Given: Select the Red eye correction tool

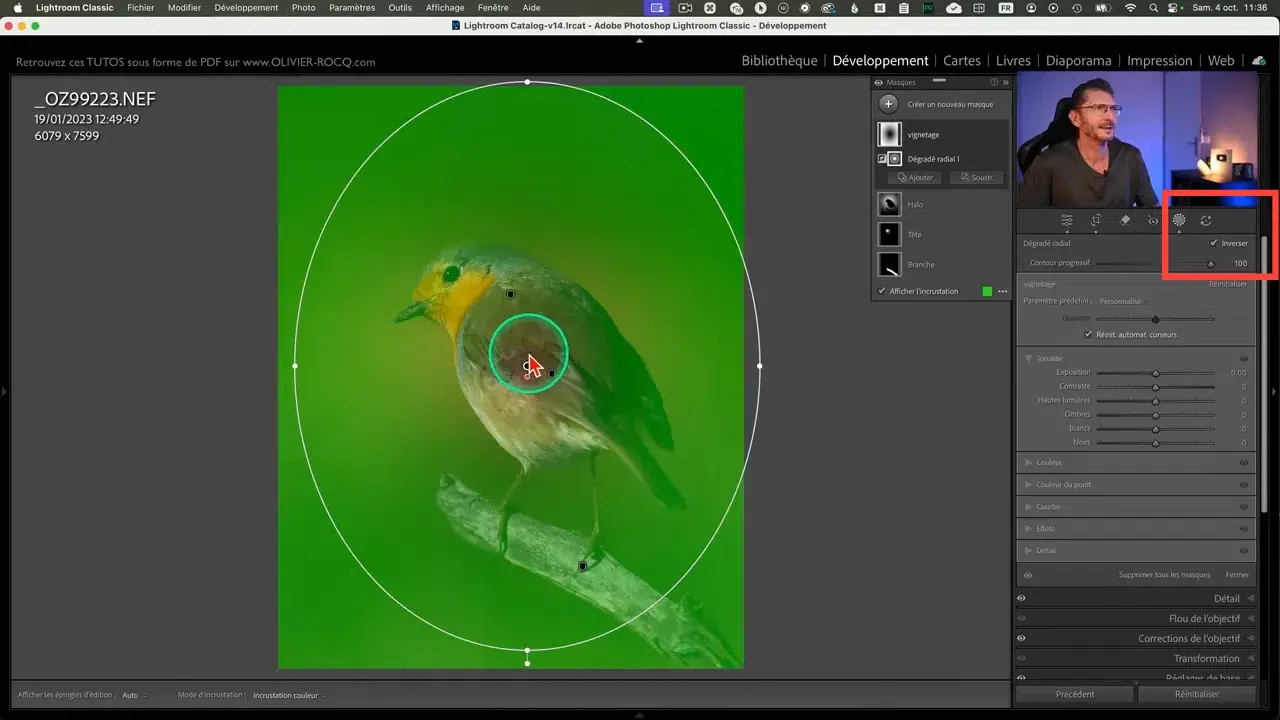Looking at the screenshot, I should coord(1152,220).
